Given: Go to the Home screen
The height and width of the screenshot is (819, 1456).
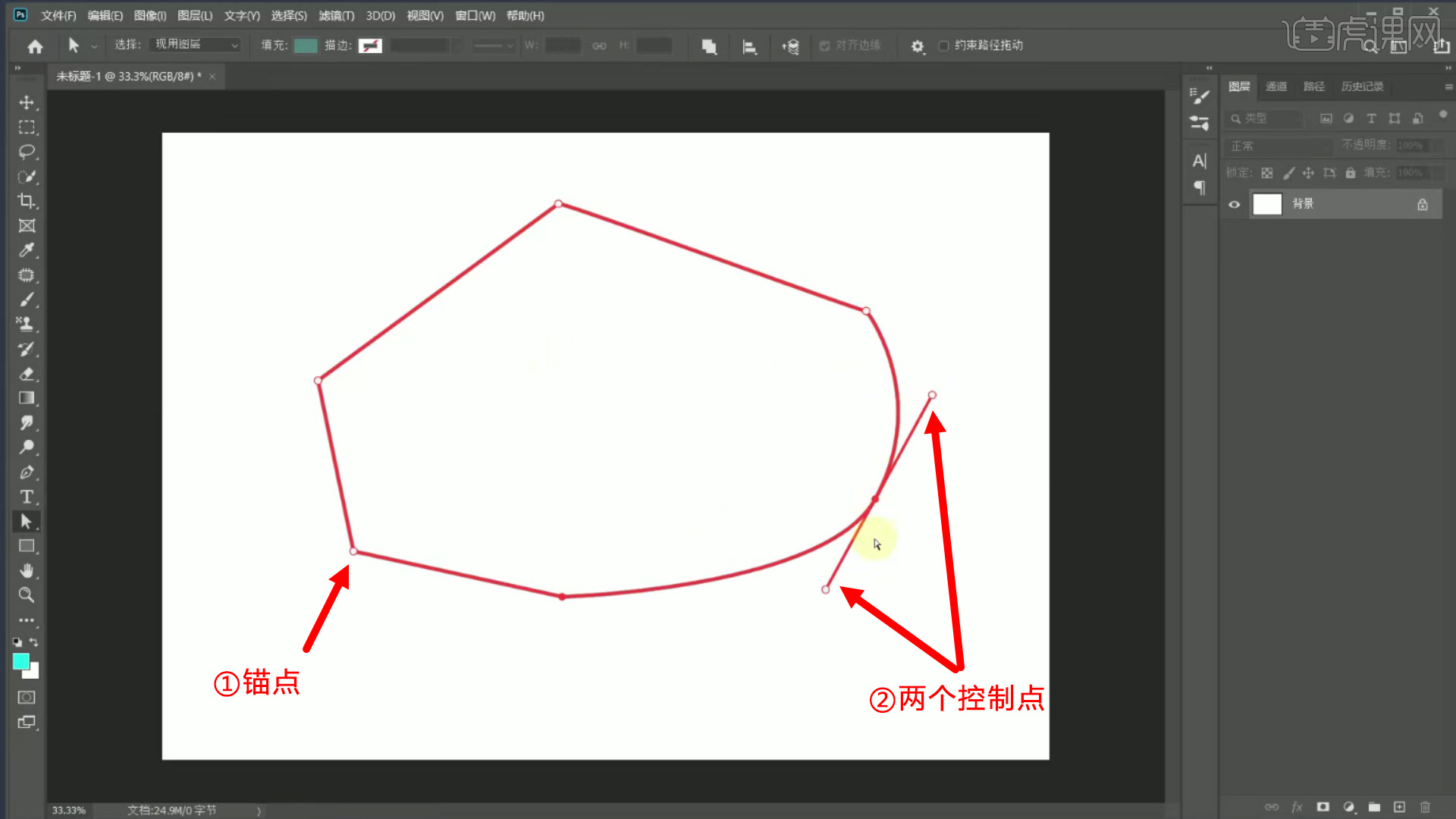Looking at the screenshot, I should point(35,46).
